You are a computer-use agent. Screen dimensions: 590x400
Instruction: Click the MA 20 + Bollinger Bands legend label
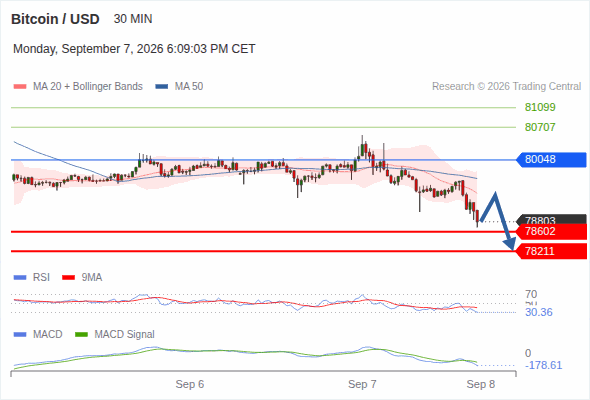(x=88, y=87)
